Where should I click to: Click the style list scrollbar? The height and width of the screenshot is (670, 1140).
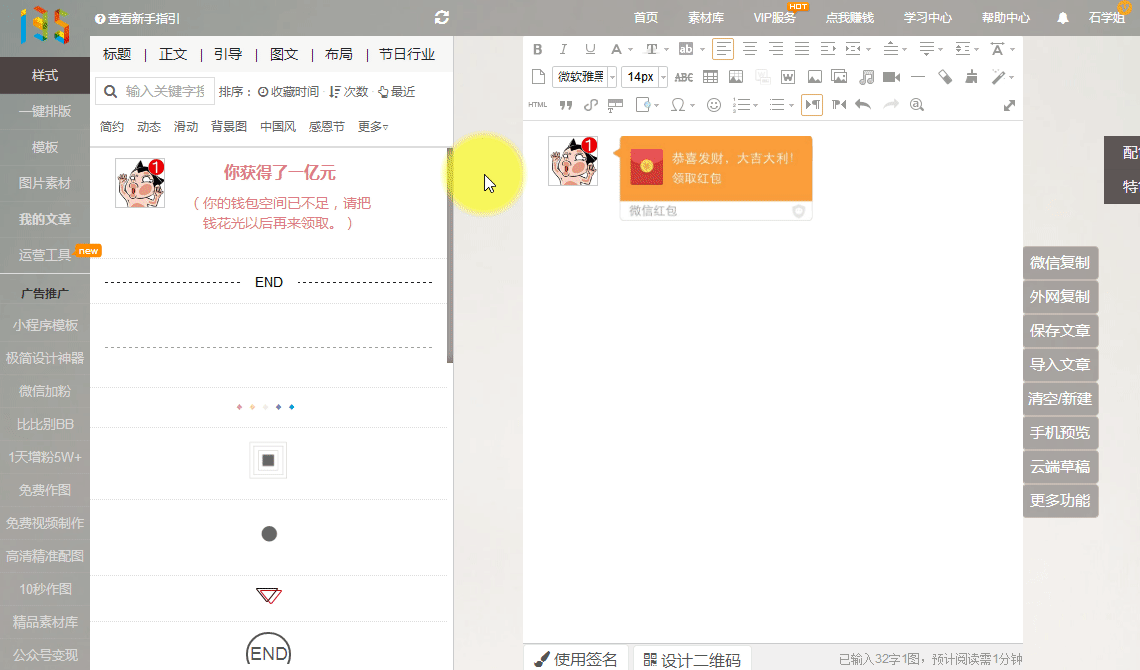pyautogui.click(x=450, y=254)
